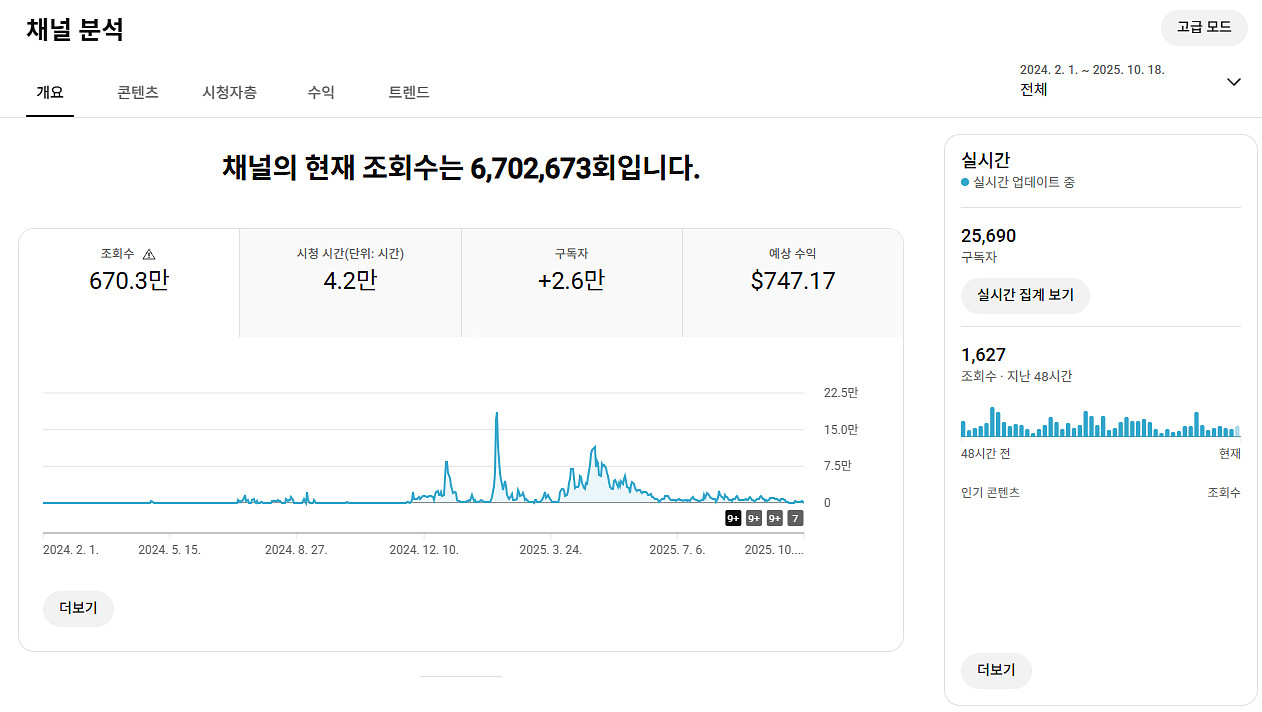
Task: Open the 전체 period selector text
Action: click(1034, 89)
